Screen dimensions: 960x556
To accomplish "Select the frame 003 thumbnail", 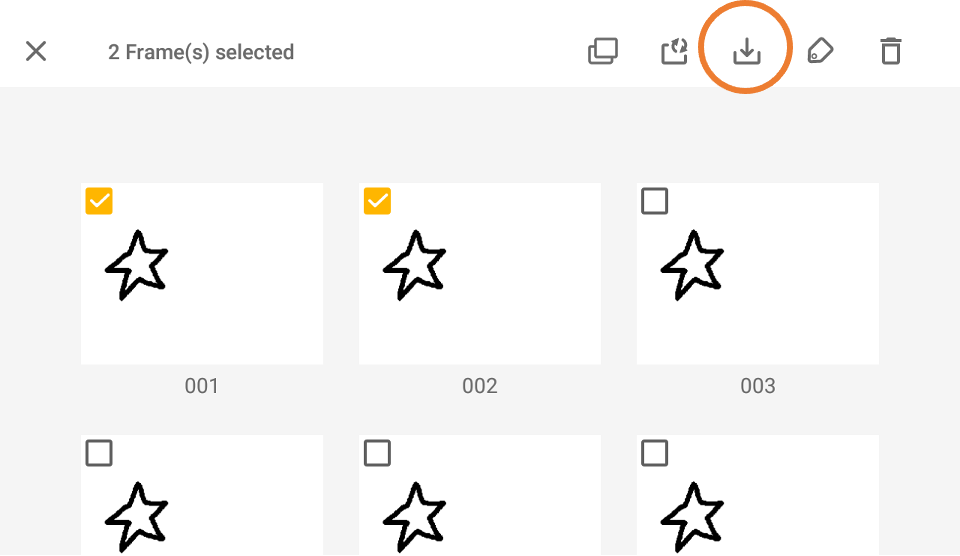I will click(x=758, y=274).
